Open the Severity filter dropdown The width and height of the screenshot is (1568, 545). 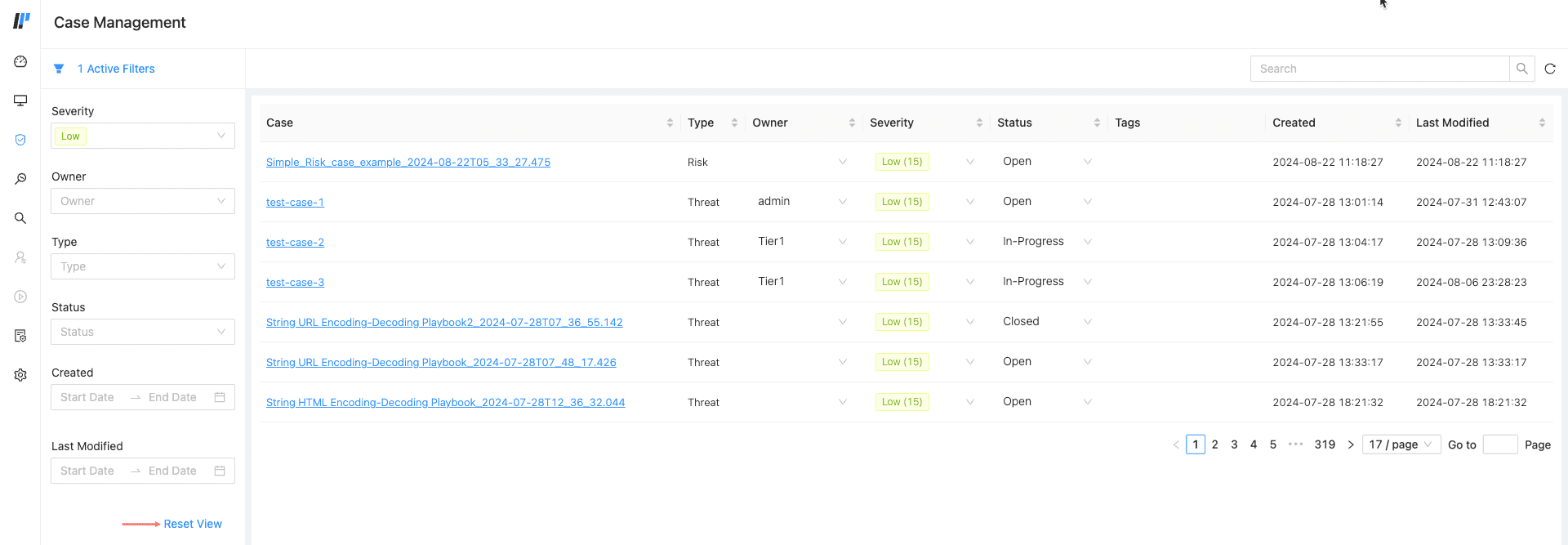(143, 136)
